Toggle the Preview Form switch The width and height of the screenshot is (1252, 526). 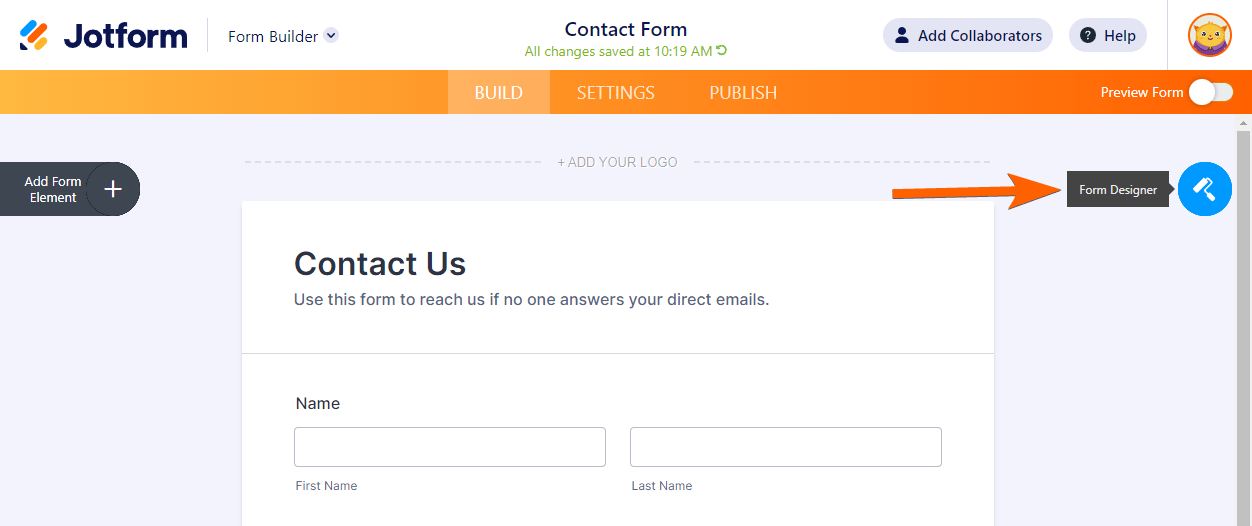[x=1210, y=92]
